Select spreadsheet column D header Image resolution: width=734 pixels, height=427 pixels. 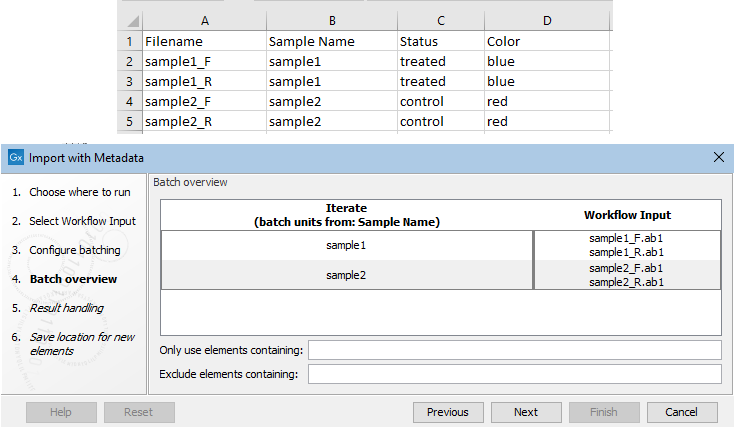pyautogui.click(x=546, y=21)
